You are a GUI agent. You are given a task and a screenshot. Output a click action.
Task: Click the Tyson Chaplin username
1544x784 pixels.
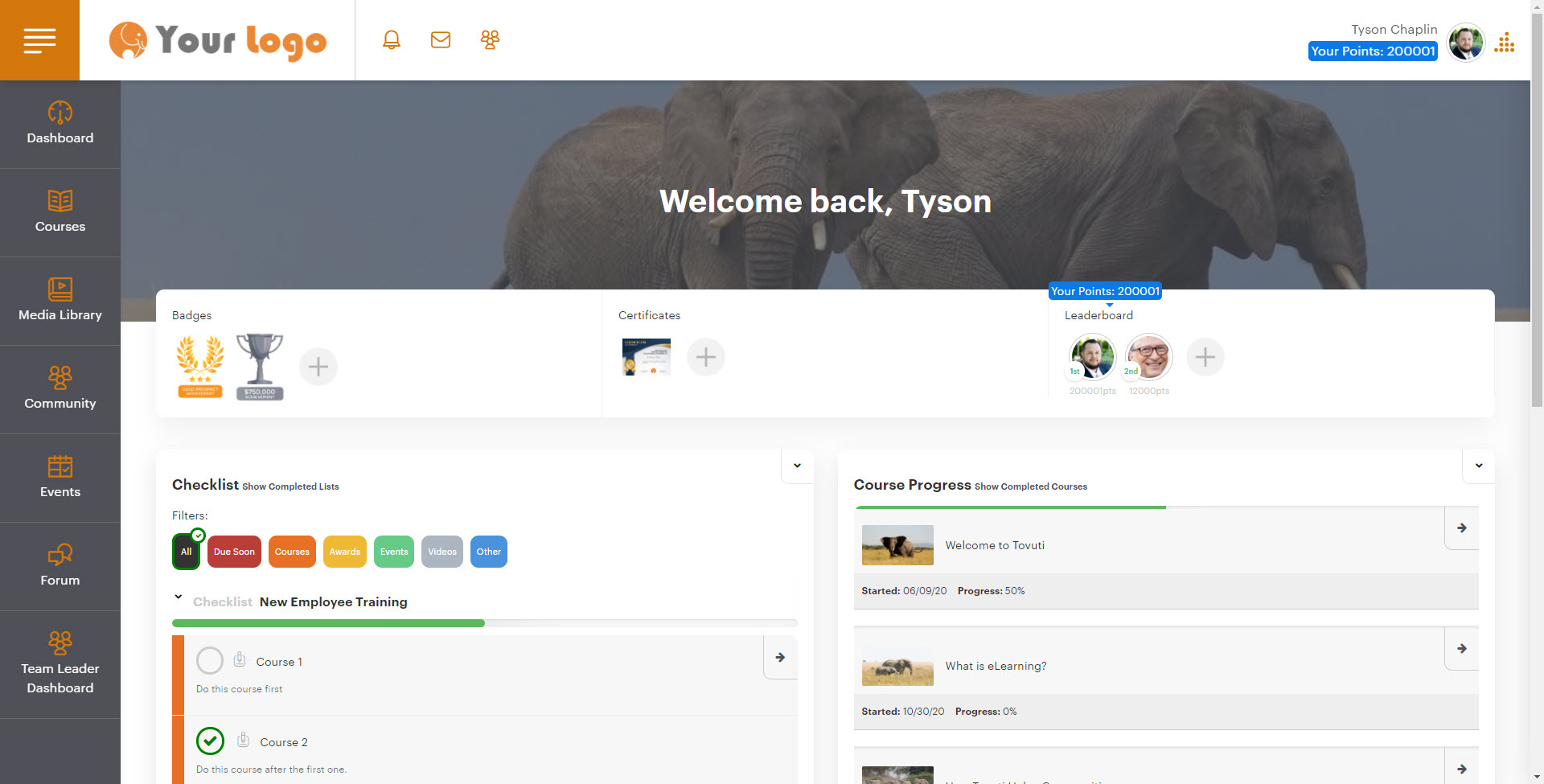1394,30
